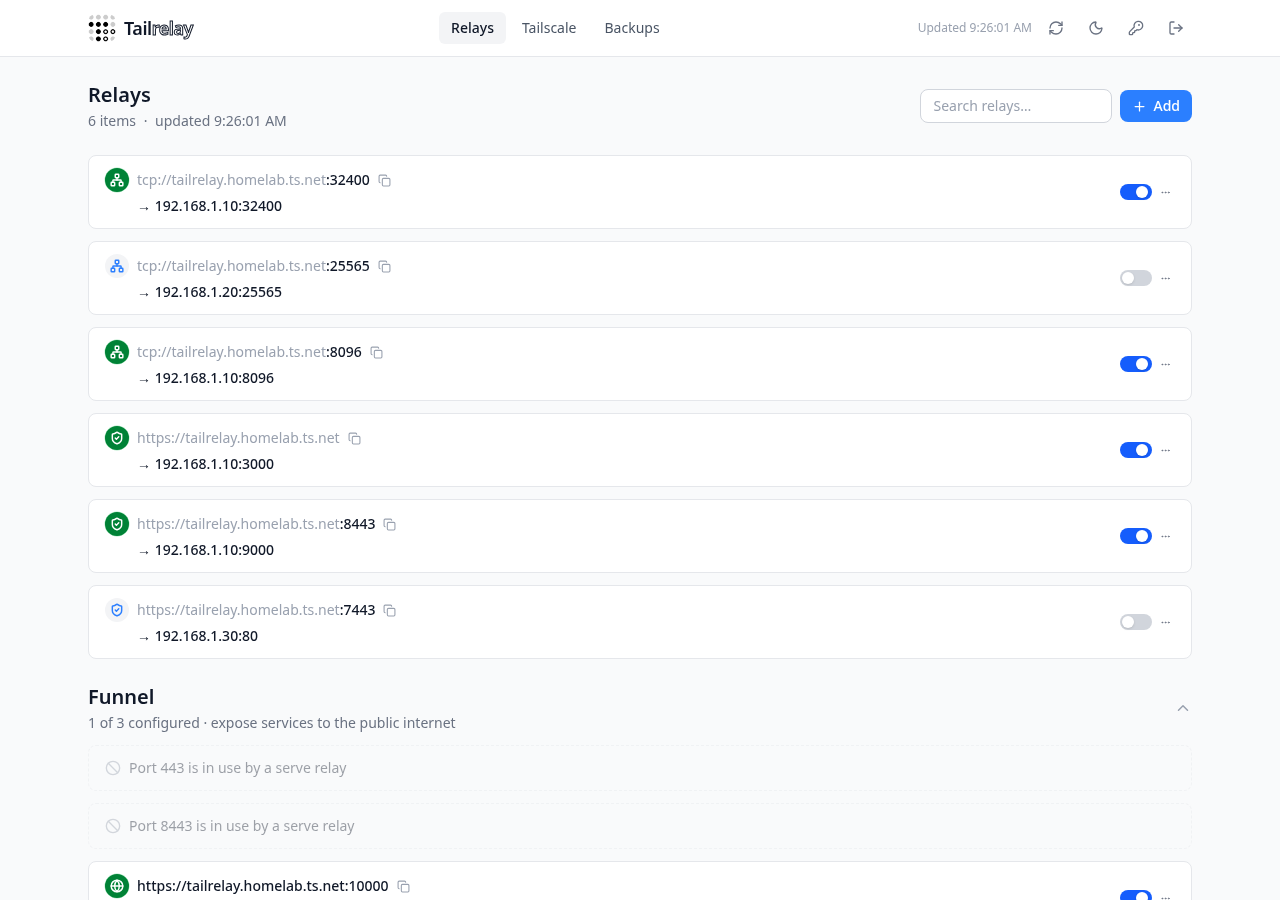Click the target 192.168.1.30:80

pyautogui.click(x=206, y=636)
